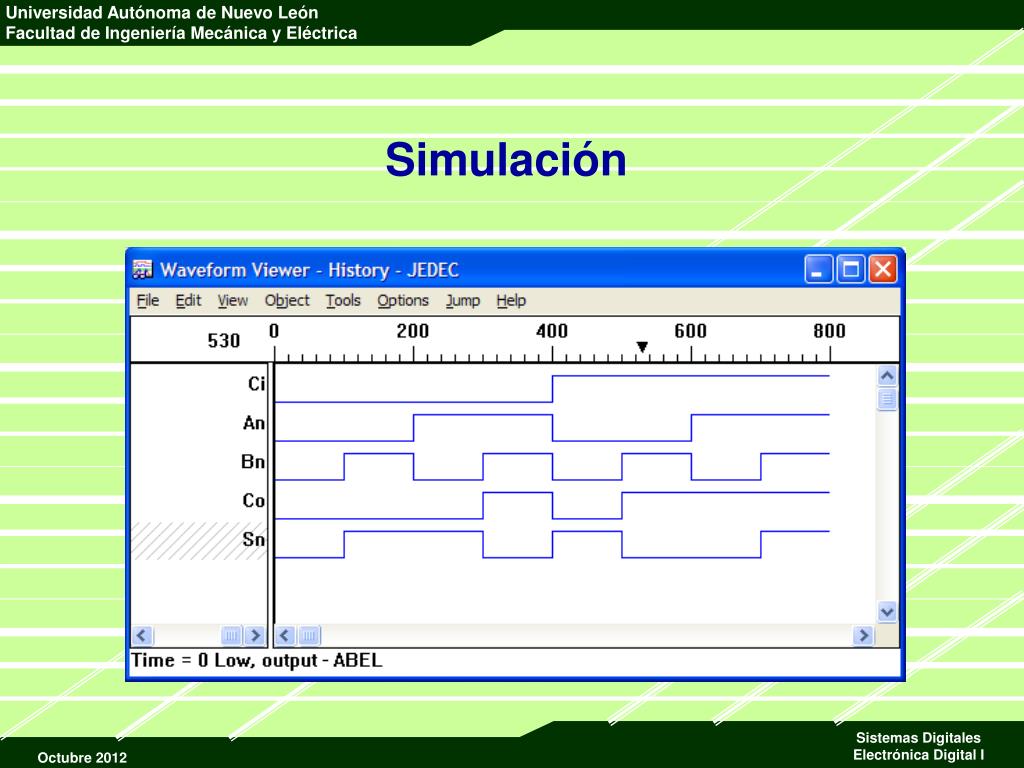Click left arrow of waveform pane scrollbar
This screenshot has width=1024, height=768.
285,635
